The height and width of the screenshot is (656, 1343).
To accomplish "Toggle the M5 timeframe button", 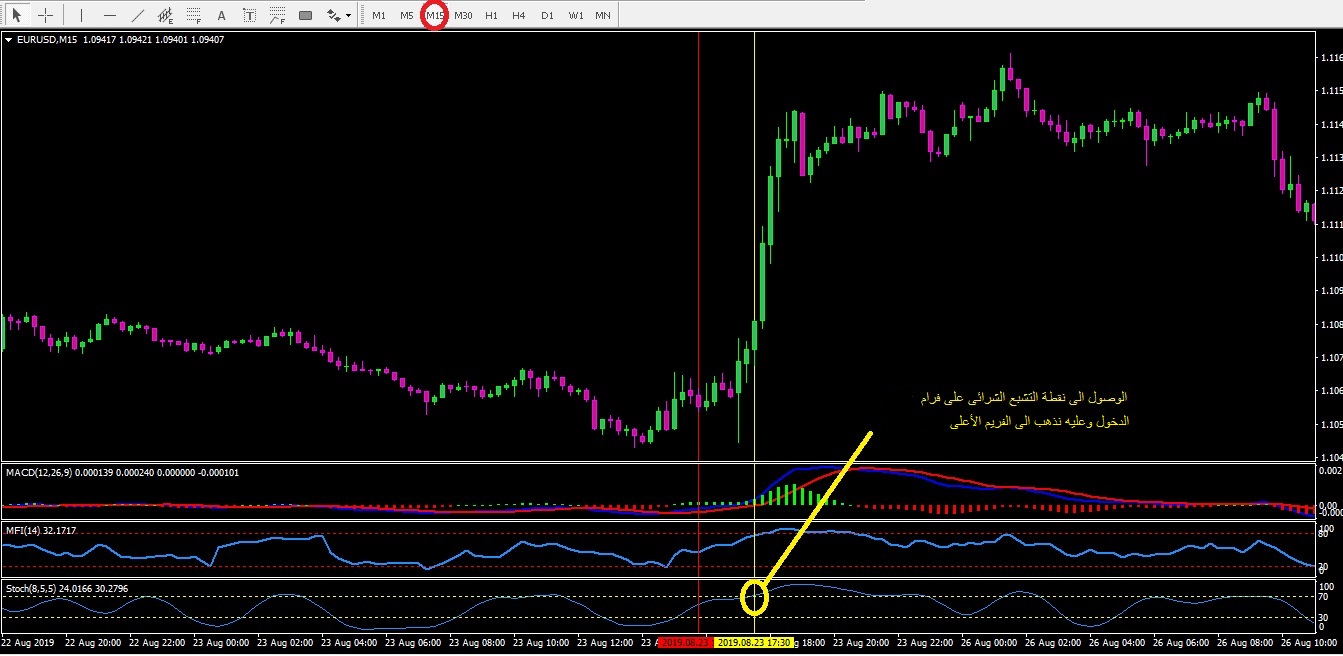I will coord(407,15).
